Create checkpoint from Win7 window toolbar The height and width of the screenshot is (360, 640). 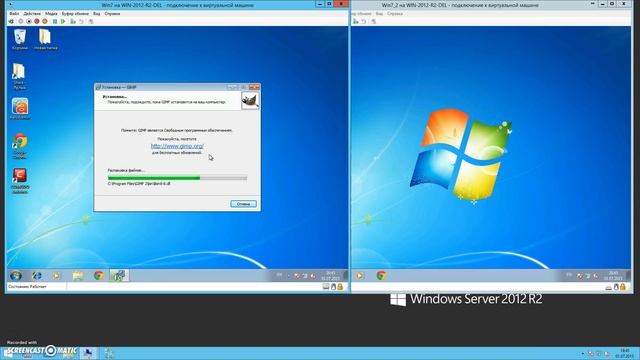click(x=73, y=21)
